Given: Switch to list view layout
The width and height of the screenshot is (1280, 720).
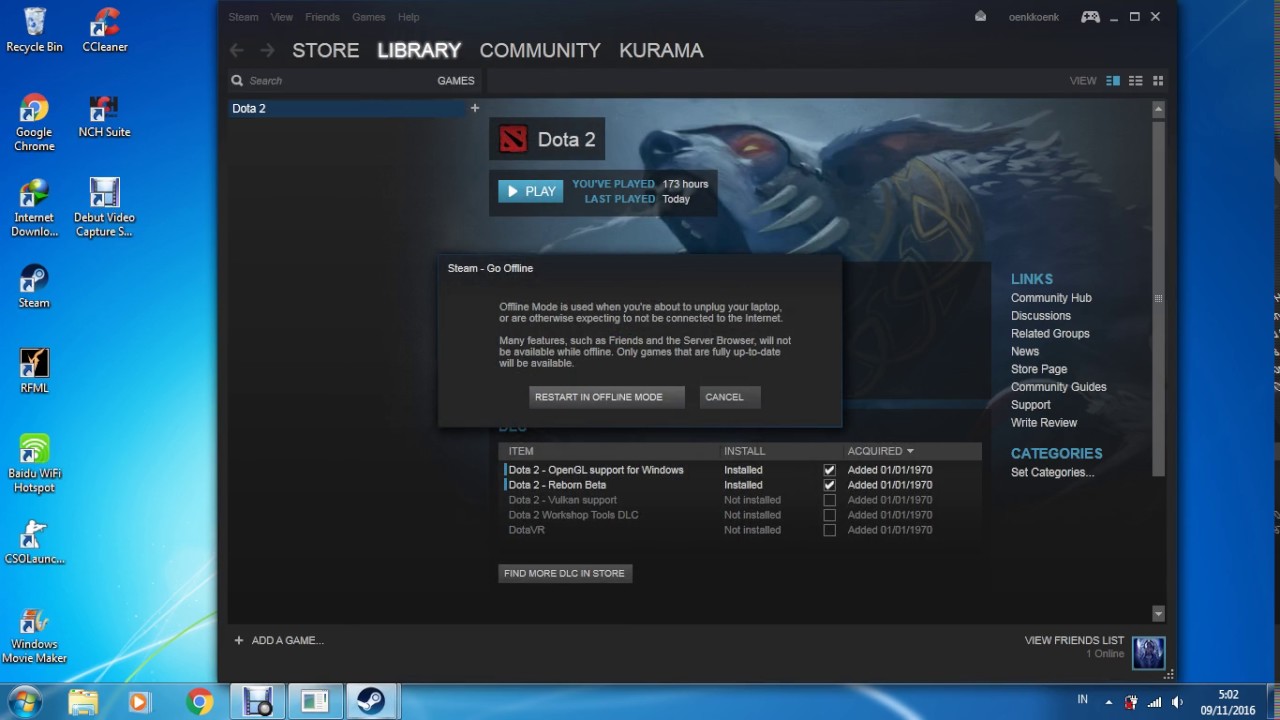Looking at the screenshot, I should pos(1135,81).
